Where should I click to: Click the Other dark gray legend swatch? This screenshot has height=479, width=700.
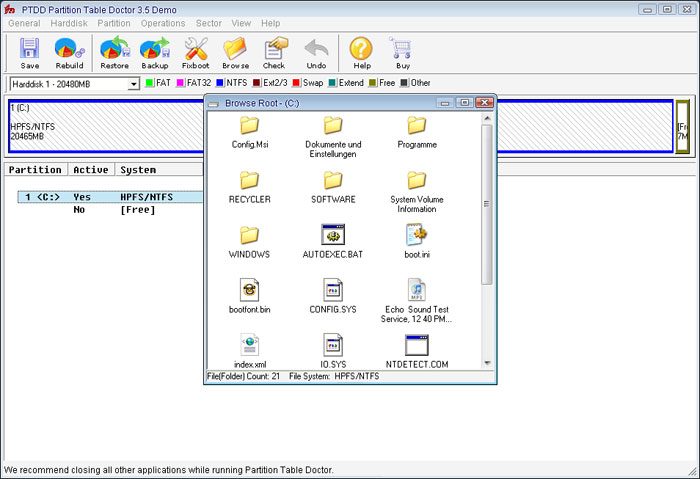tap(404, 83)
